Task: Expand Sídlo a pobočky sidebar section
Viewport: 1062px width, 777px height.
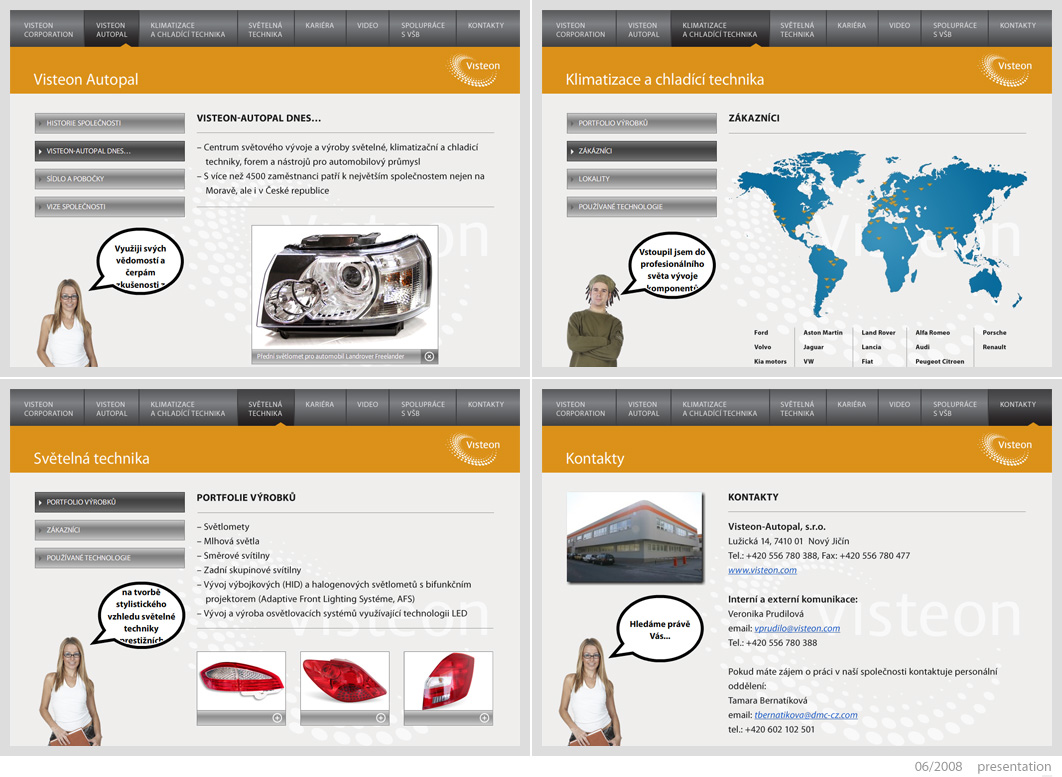Action: point(110,179)
